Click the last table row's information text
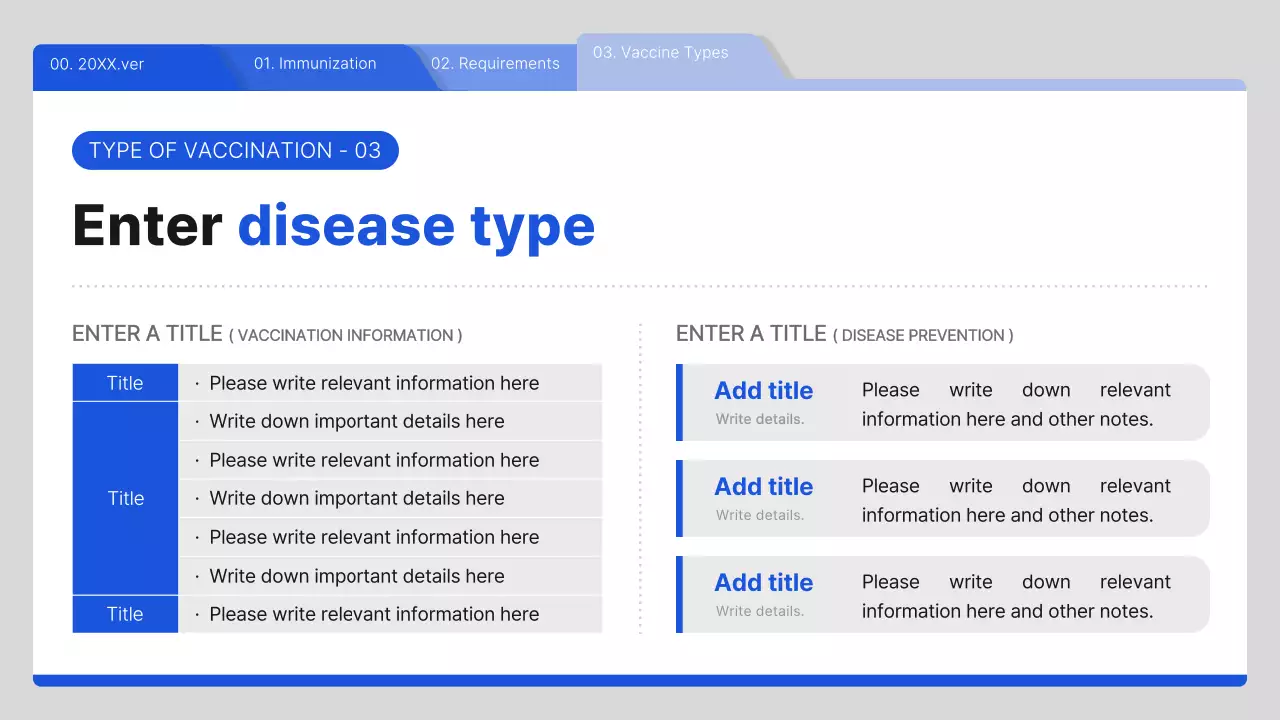Image resolution: width=1280 pixels, height=720 pixels. click(373, 614)
